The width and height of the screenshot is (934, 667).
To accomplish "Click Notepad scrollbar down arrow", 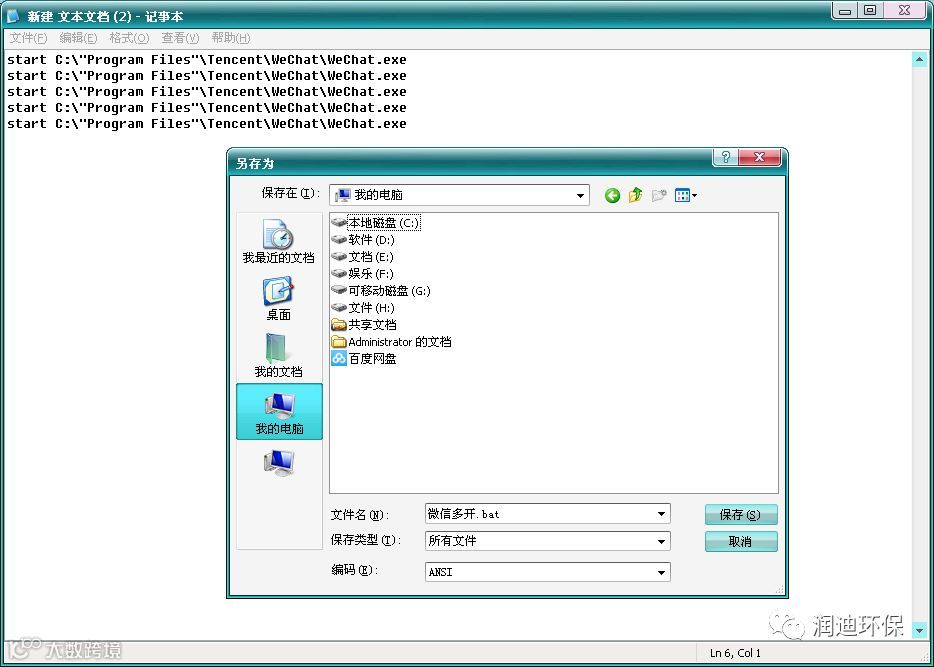I will click(x=919, y=631).
